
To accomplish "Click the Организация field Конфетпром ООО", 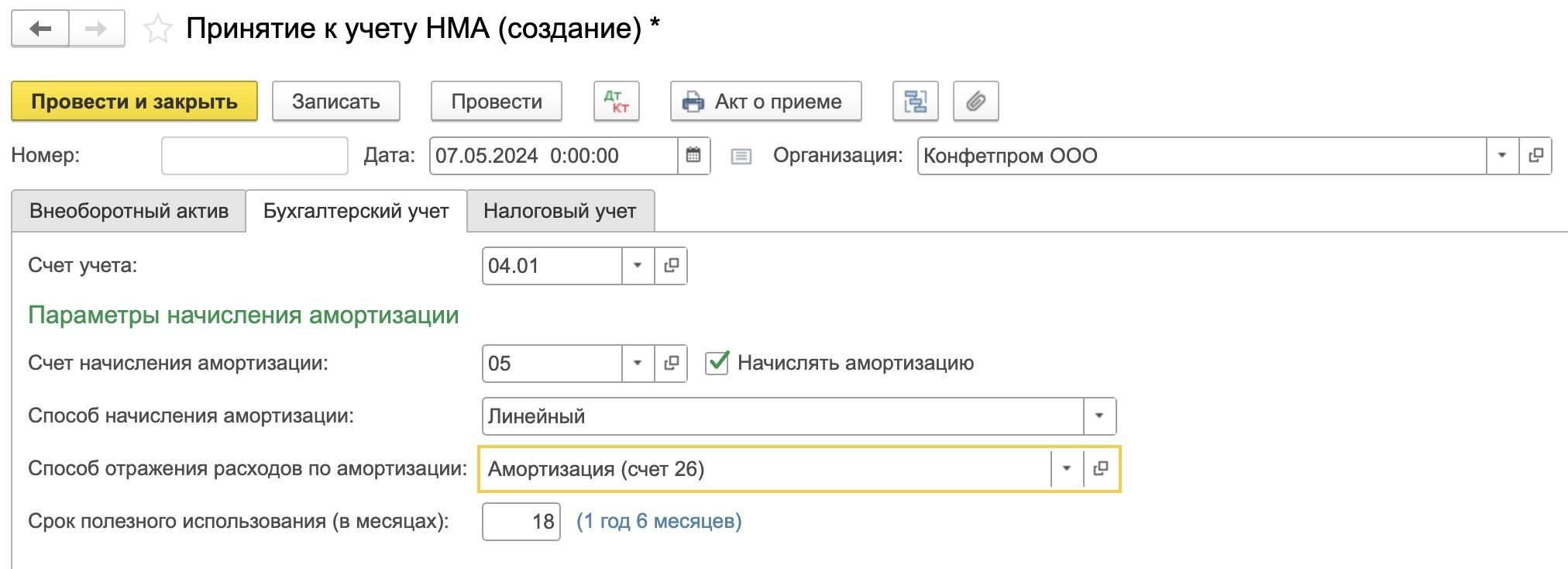I will point(1202,156).
